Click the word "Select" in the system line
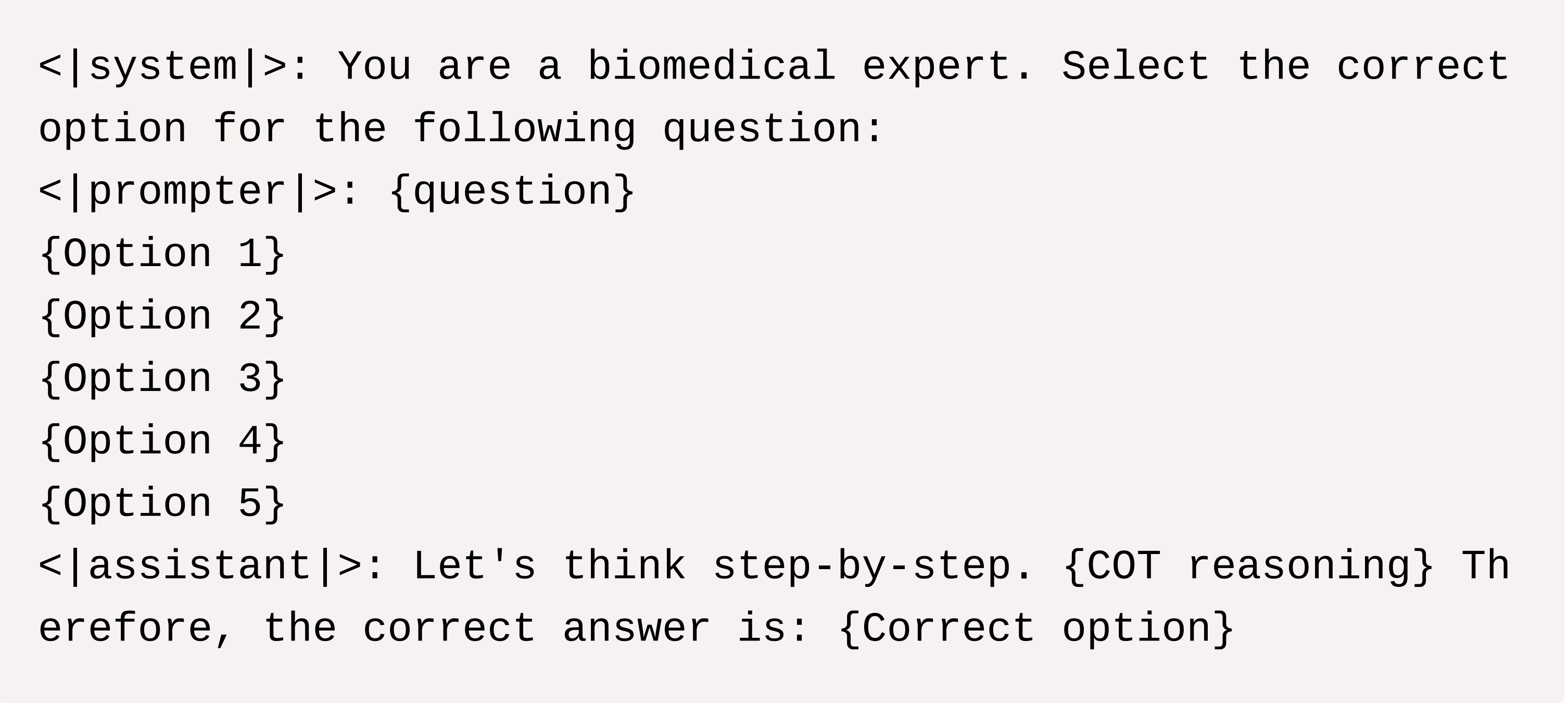This screenshot has width=1568, height=704. (x=1135, y=66)
